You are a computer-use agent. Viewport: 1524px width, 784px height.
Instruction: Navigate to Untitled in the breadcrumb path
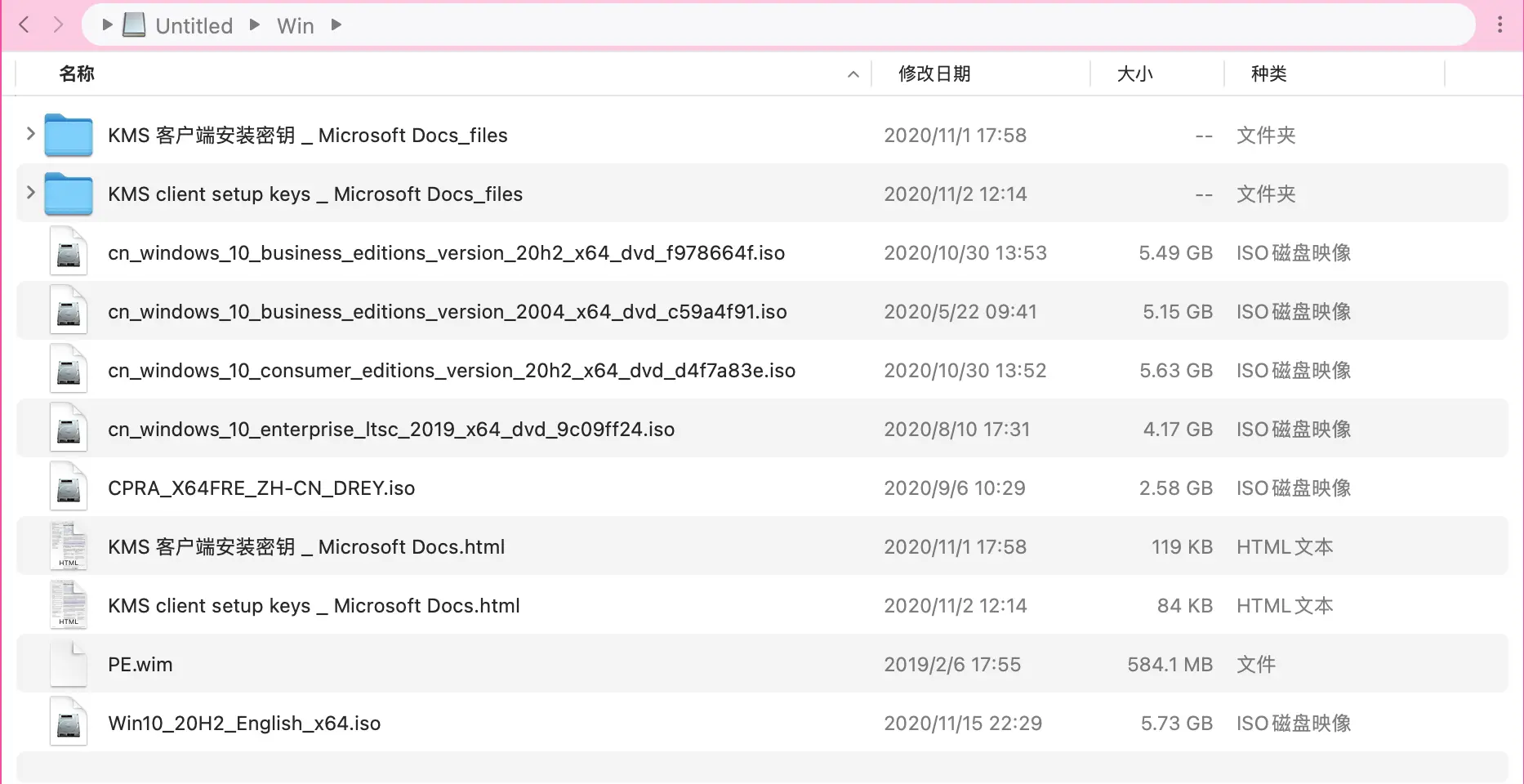[194, 25]
